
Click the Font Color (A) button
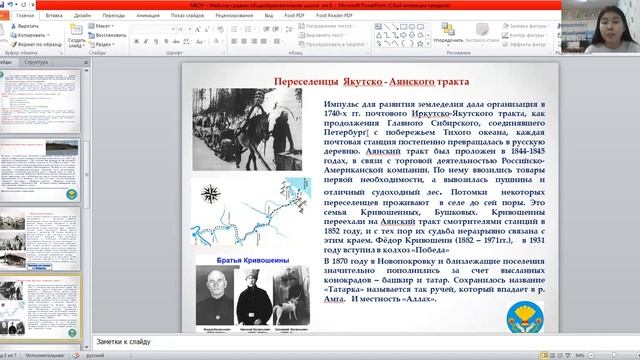tap(217, 41)
